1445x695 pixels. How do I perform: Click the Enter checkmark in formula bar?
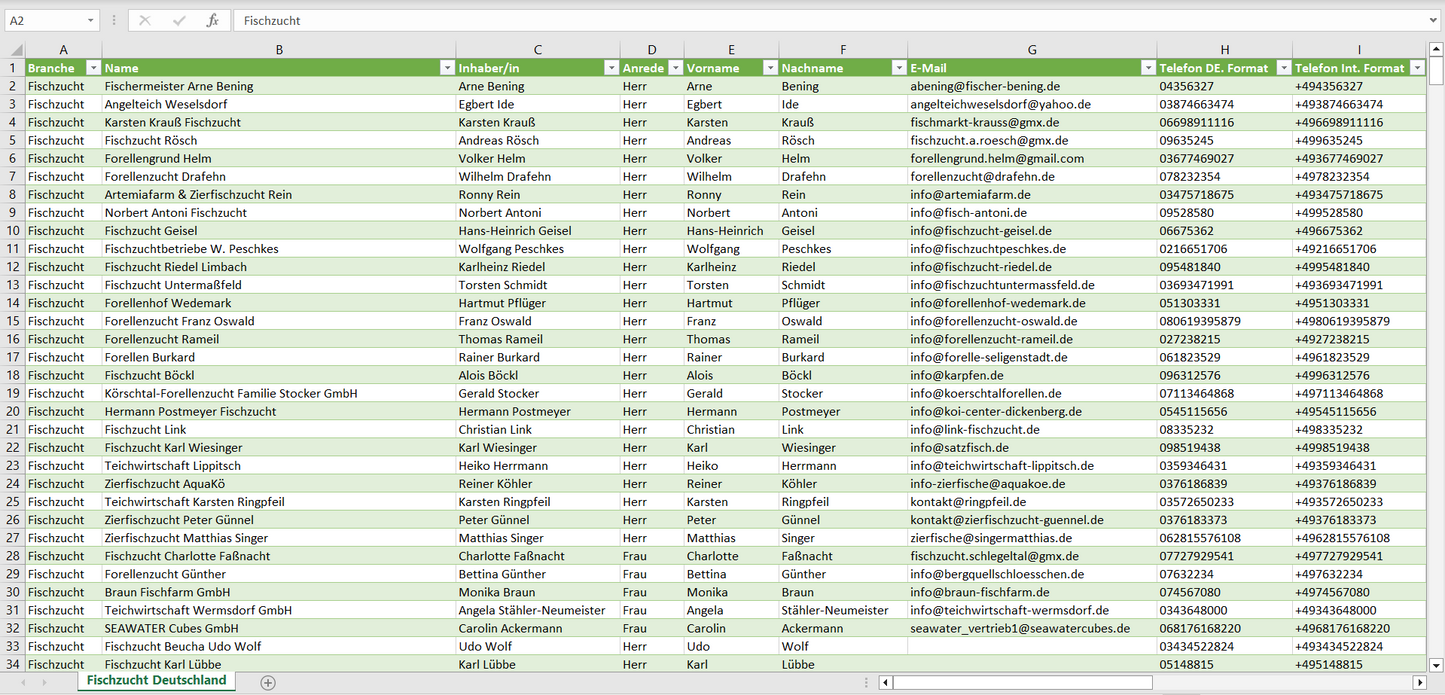tap(179, 20)
